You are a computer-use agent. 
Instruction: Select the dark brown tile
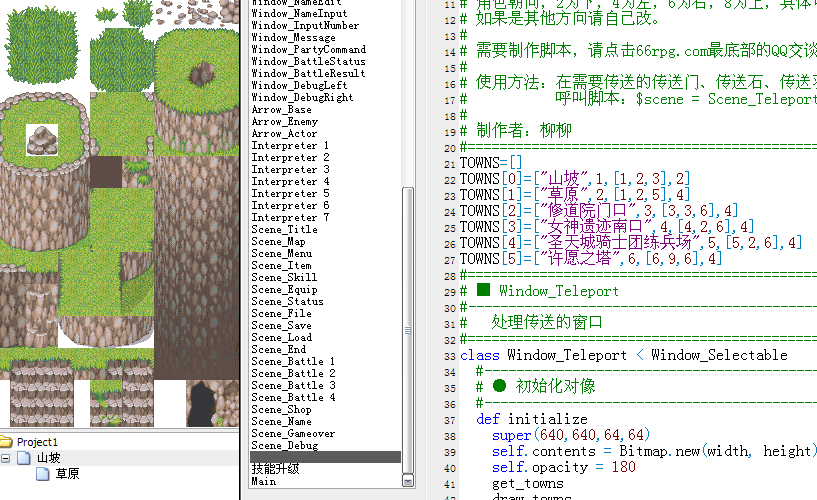[x=106, y=172]
